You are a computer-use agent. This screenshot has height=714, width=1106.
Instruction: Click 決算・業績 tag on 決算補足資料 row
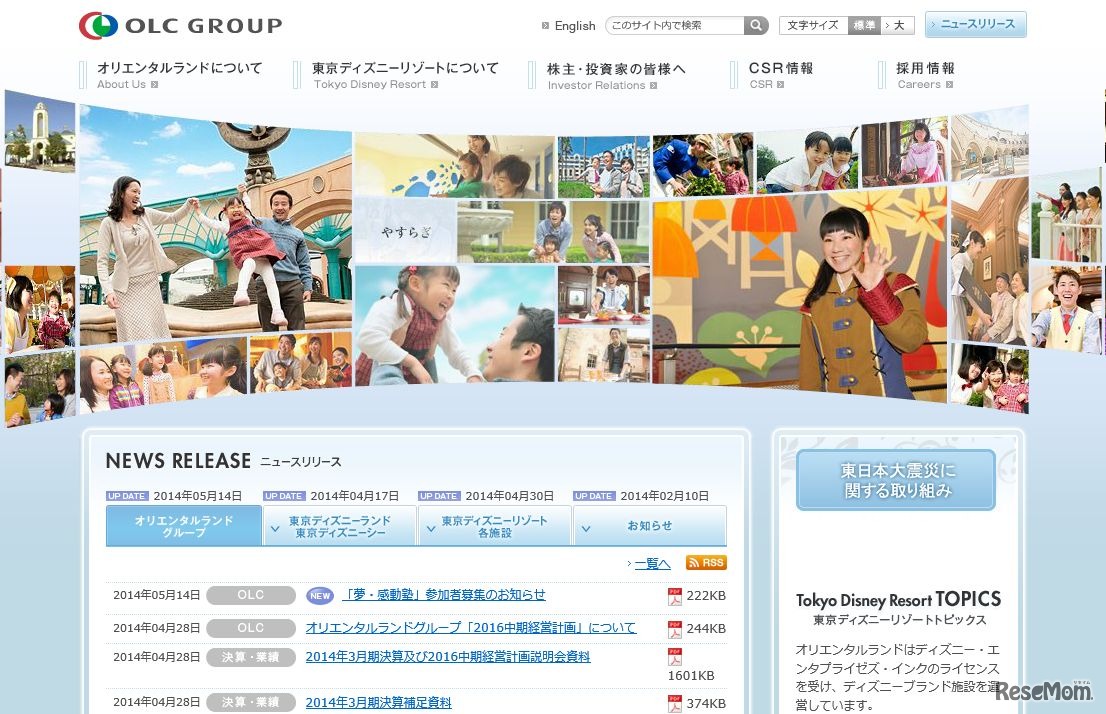251,702
